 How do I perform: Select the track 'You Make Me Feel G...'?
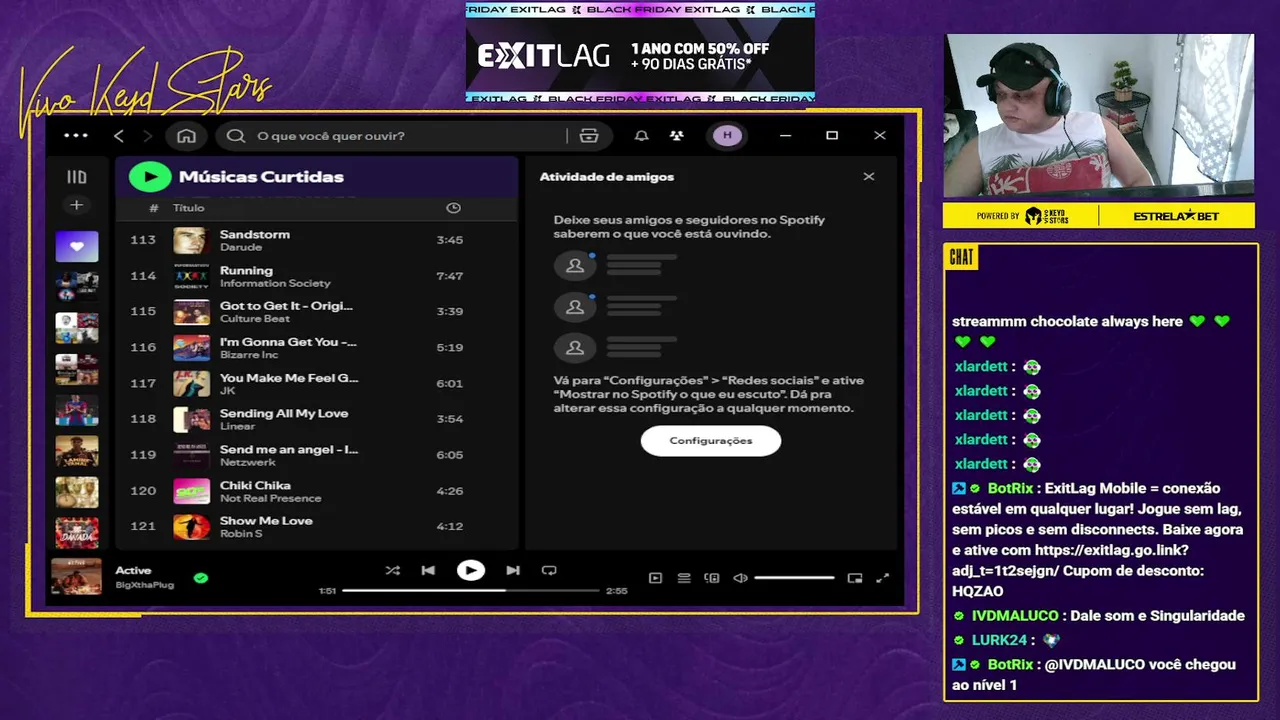pyautogui.click(x=289, y=378)
